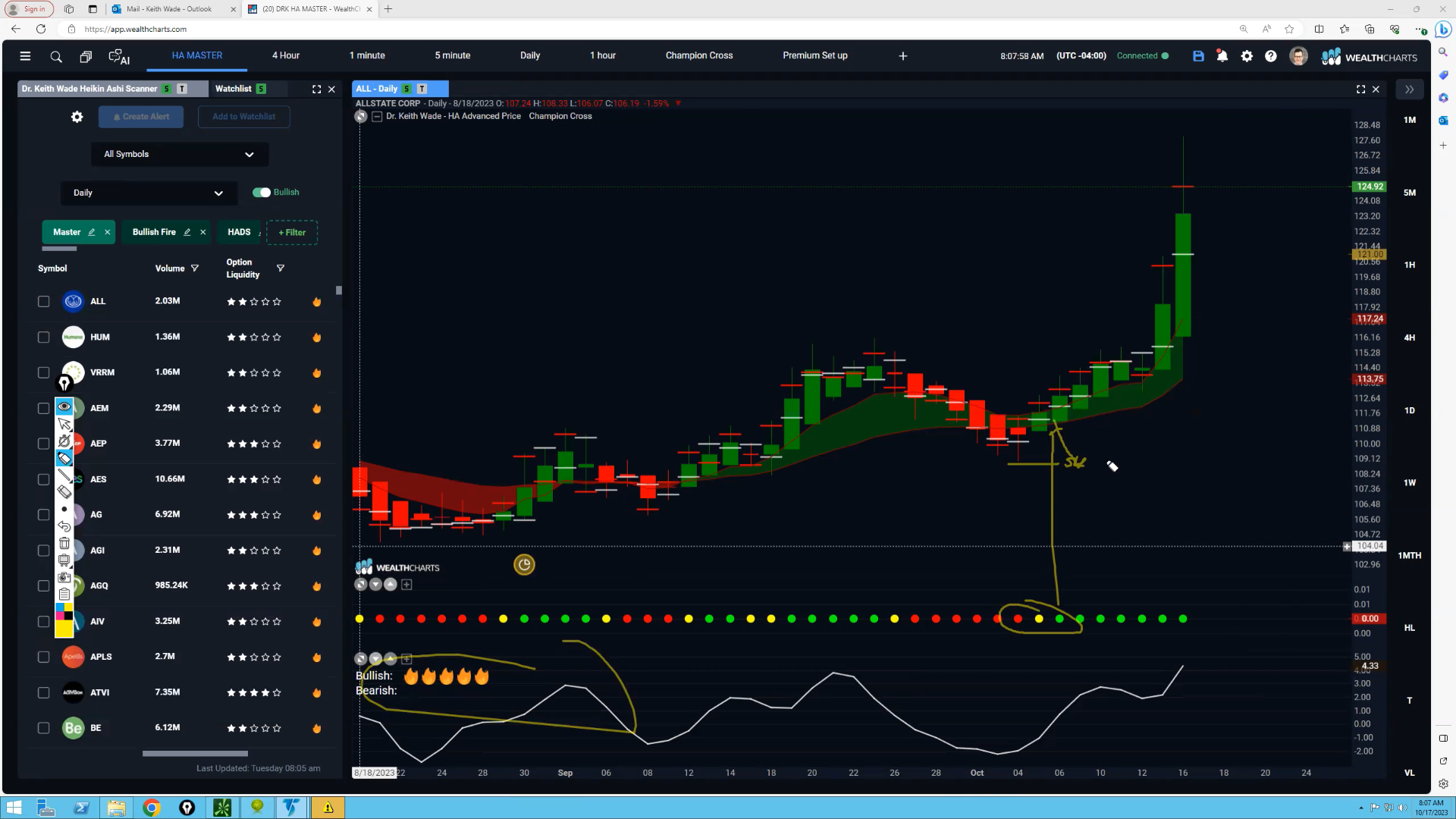Expand the scanner panel to fullscreen
This screenshot has height=819, width=1456.
point(316,89)
